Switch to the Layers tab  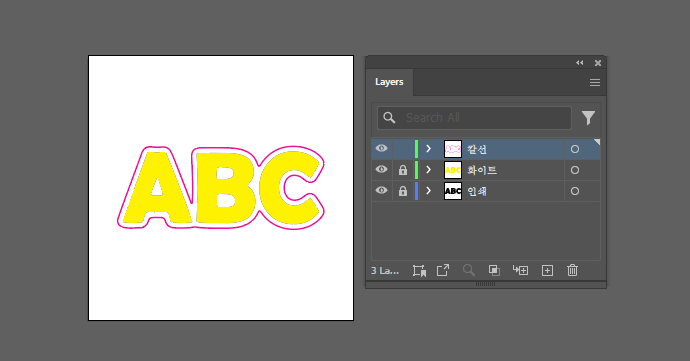point(389,82)
